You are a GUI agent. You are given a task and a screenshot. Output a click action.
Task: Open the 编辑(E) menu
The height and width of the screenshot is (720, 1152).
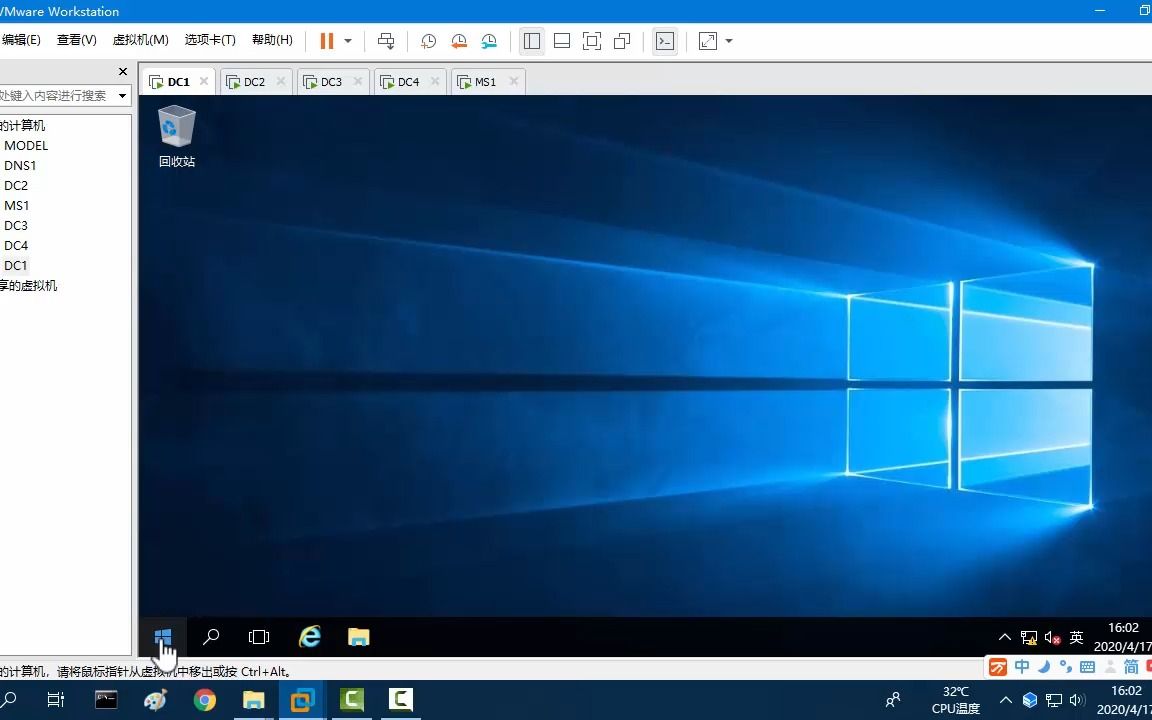21,40
